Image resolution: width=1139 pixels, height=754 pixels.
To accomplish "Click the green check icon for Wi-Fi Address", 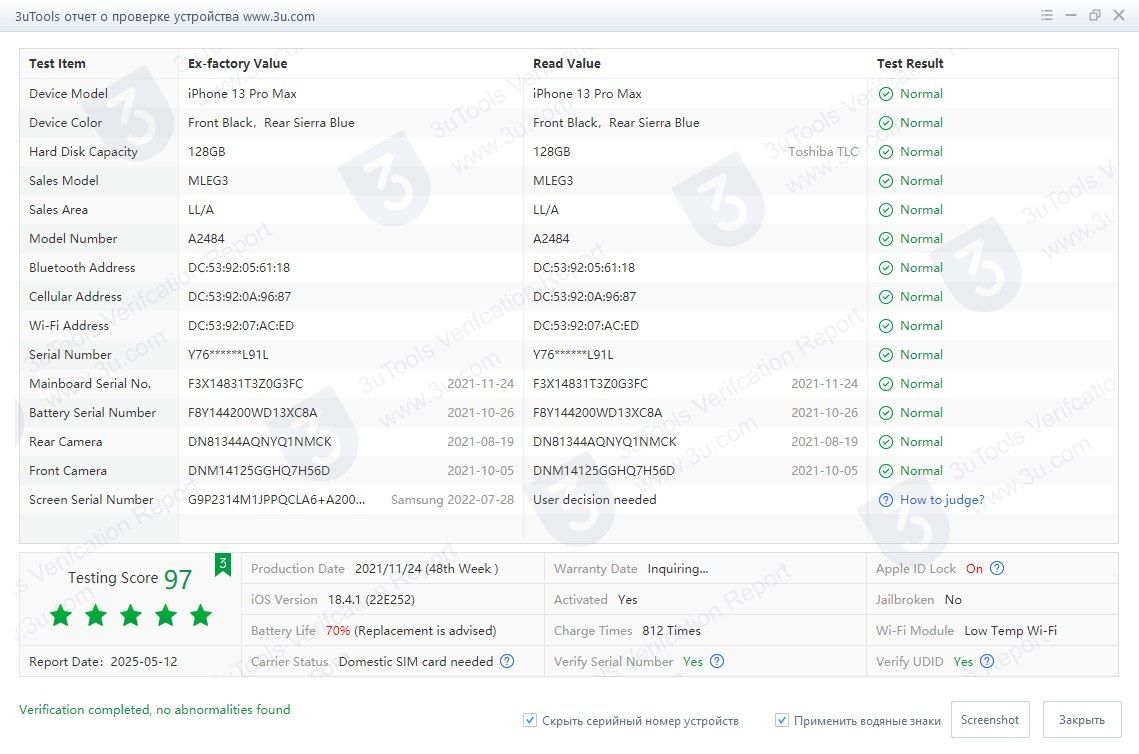I will pyautogui.click(x=885, y=326).
